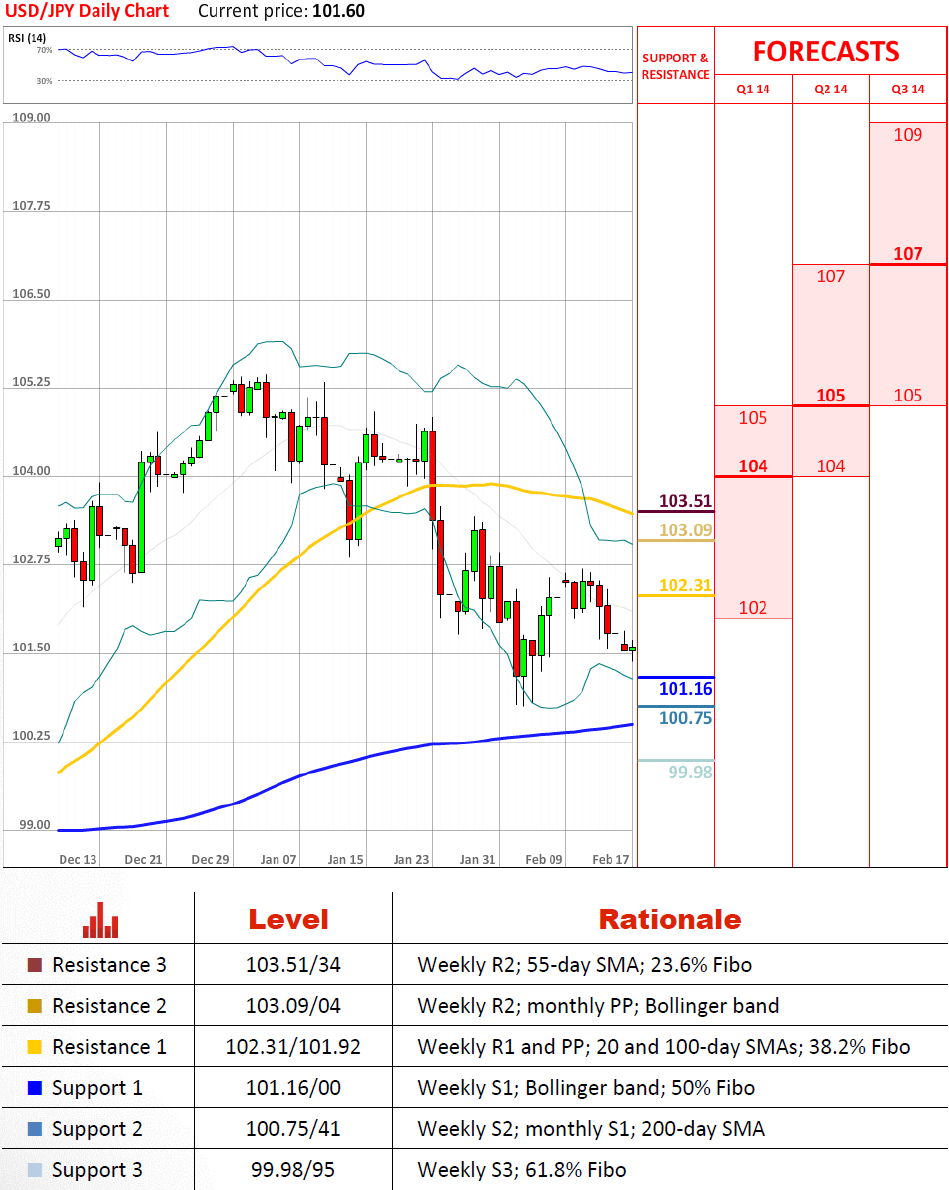Click the Resistance 1 yellow color square

pyautogui.click(x=35, y=1048)
